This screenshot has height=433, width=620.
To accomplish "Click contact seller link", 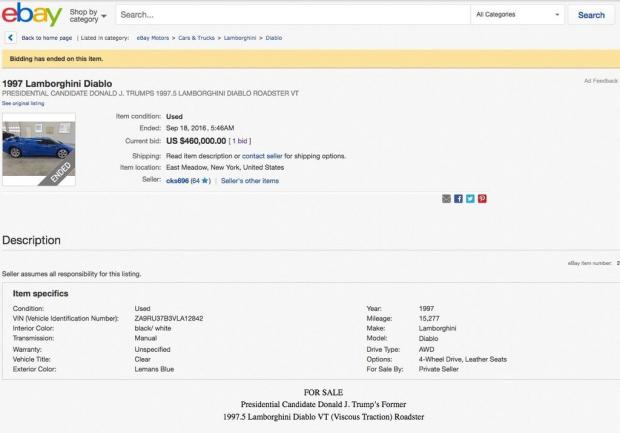I will 262,156.
